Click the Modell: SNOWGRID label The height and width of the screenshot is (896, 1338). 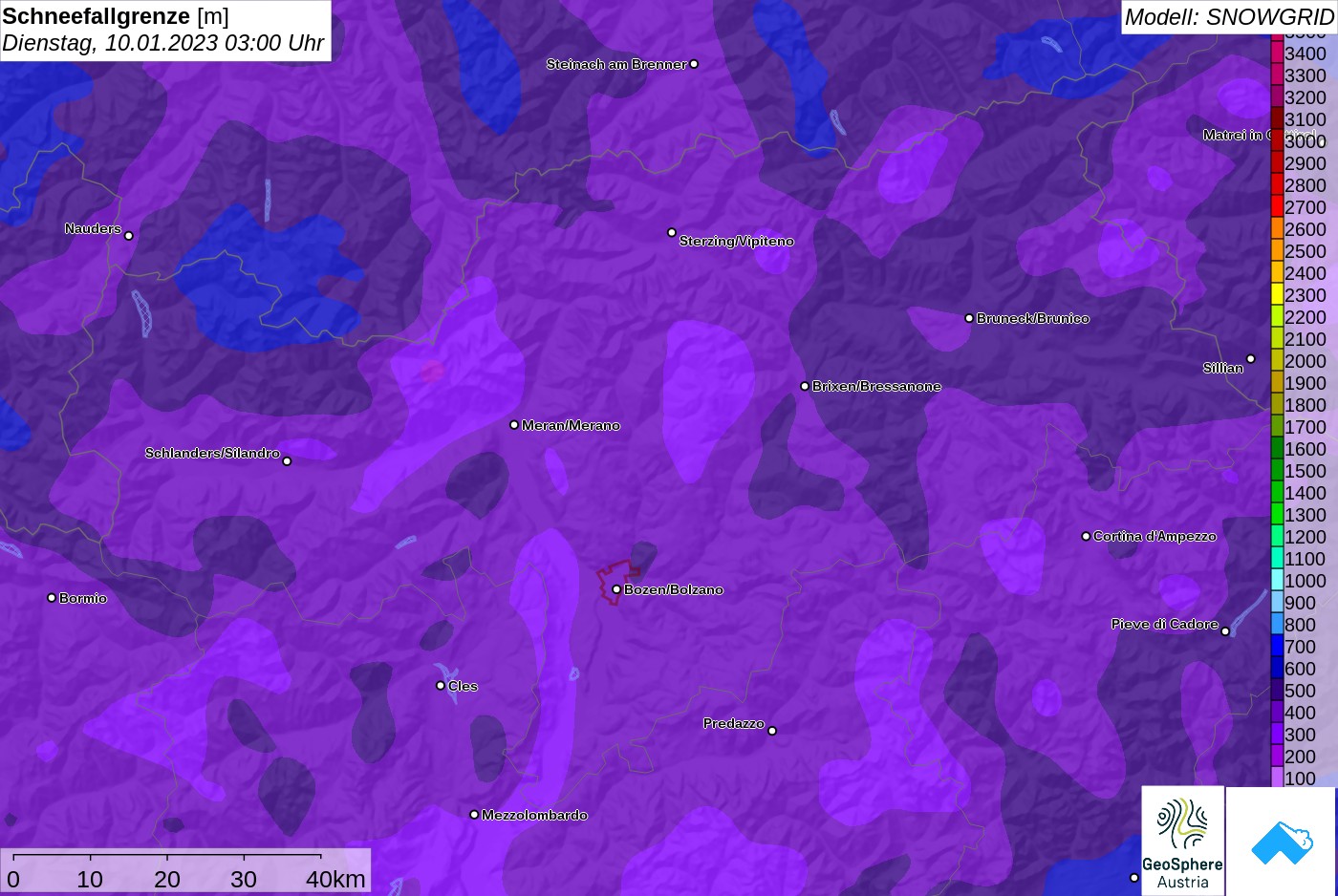tap(1229, 16)
